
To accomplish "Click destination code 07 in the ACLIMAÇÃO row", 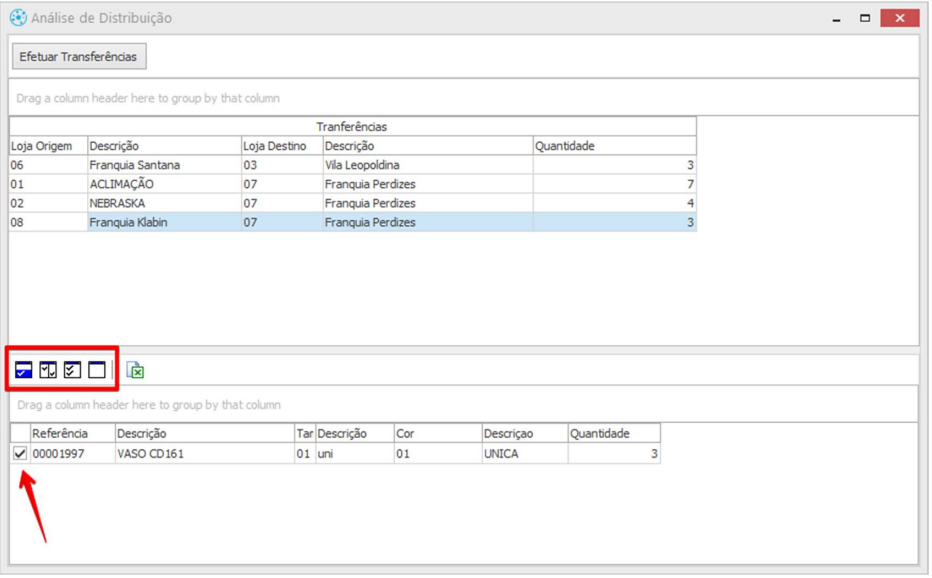I will 282,184.
